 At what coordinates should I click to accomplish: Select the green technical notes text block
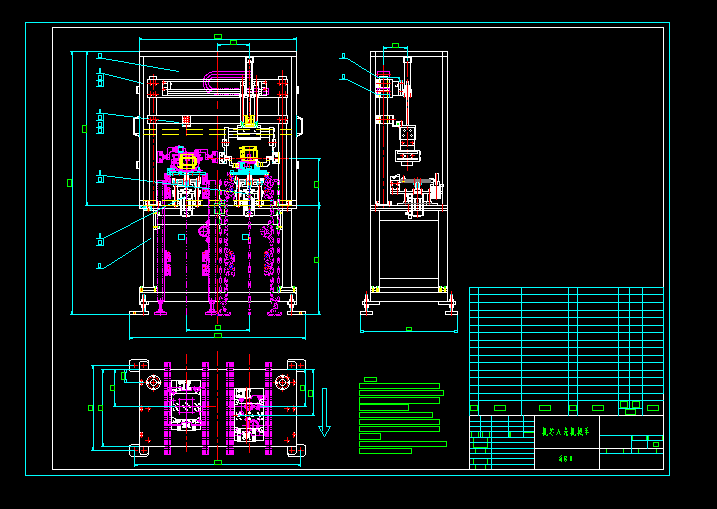click(x=402, y=418)
